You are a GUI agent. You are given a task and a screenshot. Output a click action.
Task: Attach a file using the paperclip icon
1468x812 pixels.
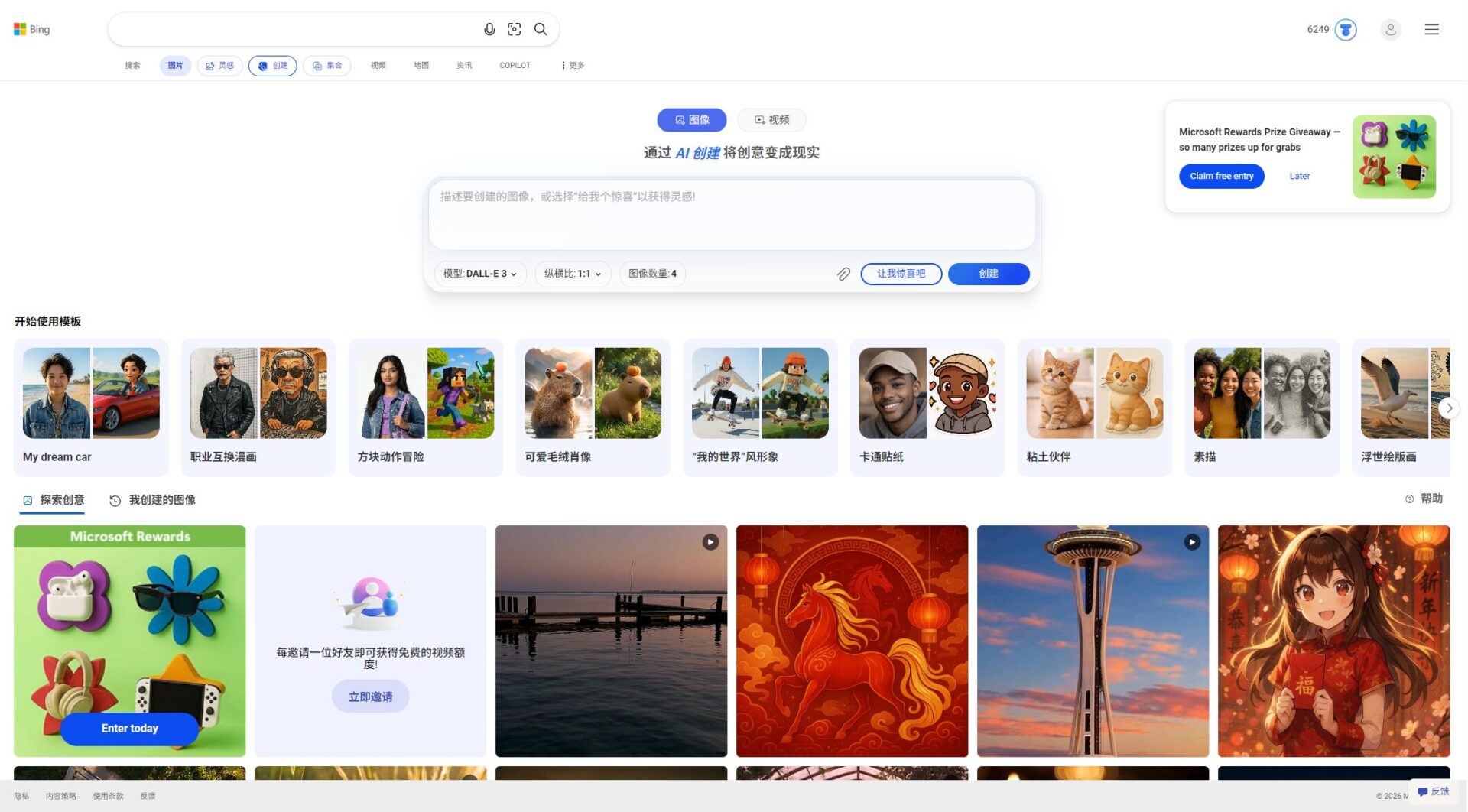843,274
